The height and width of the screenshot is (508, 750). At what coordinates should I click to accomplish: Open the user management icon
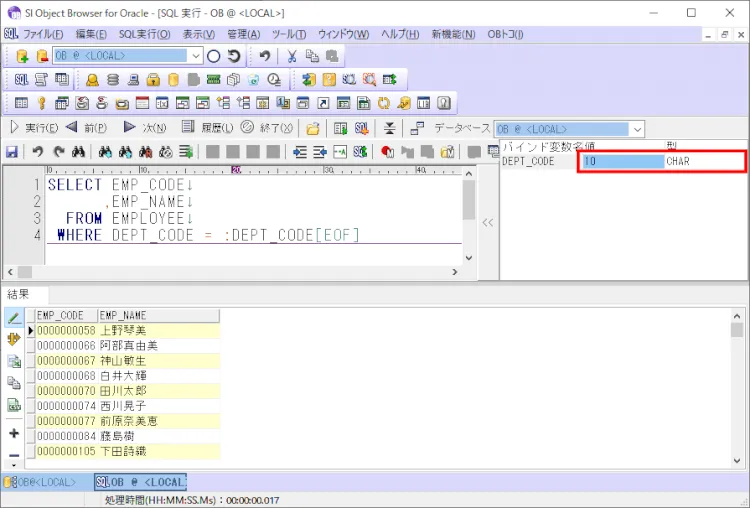[92, 79]
